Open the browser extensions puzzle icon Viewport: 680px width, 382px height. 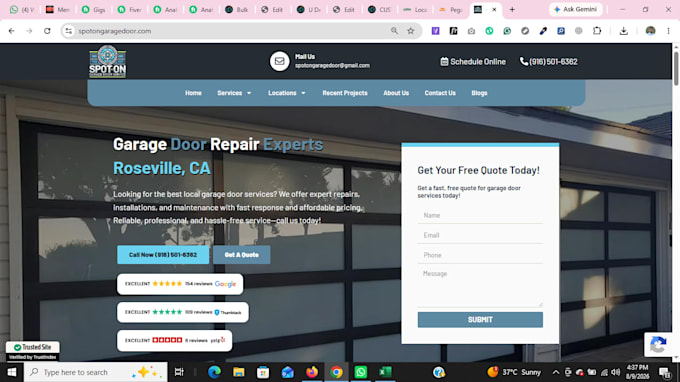(597, 31)
